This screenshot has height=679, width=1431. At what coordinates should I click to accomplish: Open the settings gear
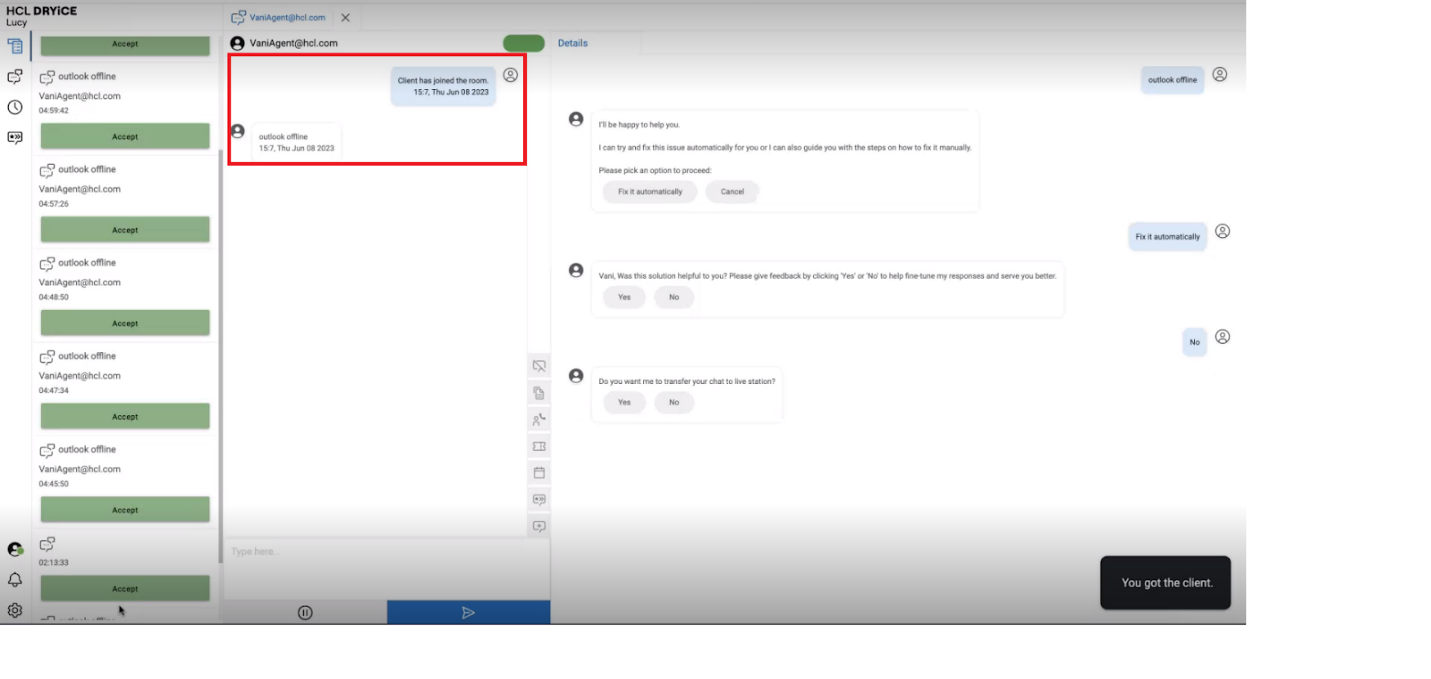click(x=15, y=610)
